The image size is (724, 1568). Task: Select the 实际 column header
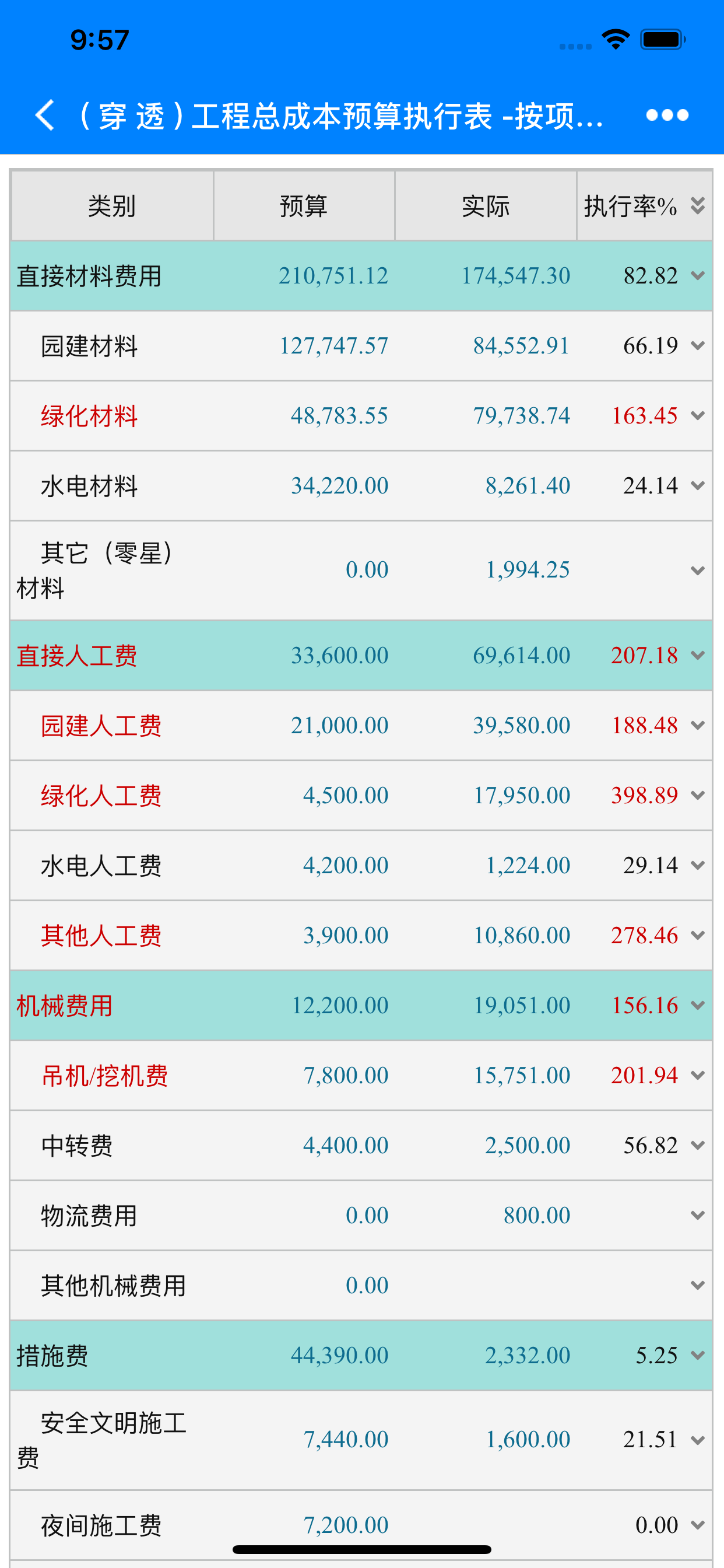[x=486, y=206]
